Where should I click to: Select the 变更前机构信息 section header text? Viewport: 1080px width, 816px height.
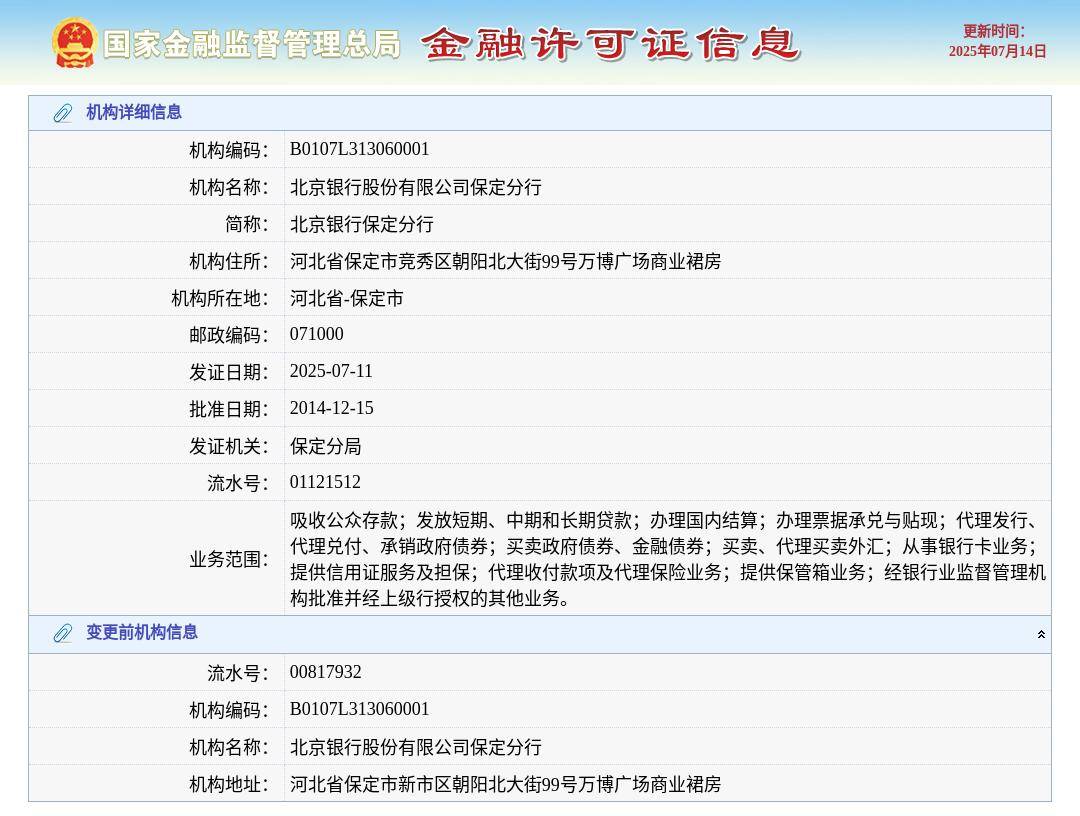[x=142, y=632]
